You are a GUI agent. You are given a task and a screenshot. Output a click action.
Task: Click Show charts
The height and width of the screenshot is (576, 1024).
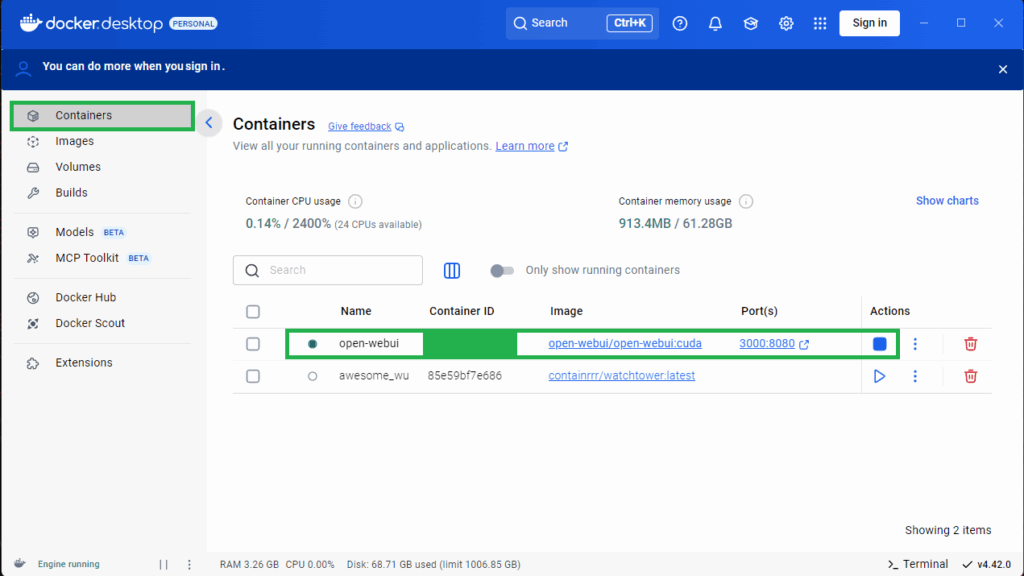tap(947, 201)
